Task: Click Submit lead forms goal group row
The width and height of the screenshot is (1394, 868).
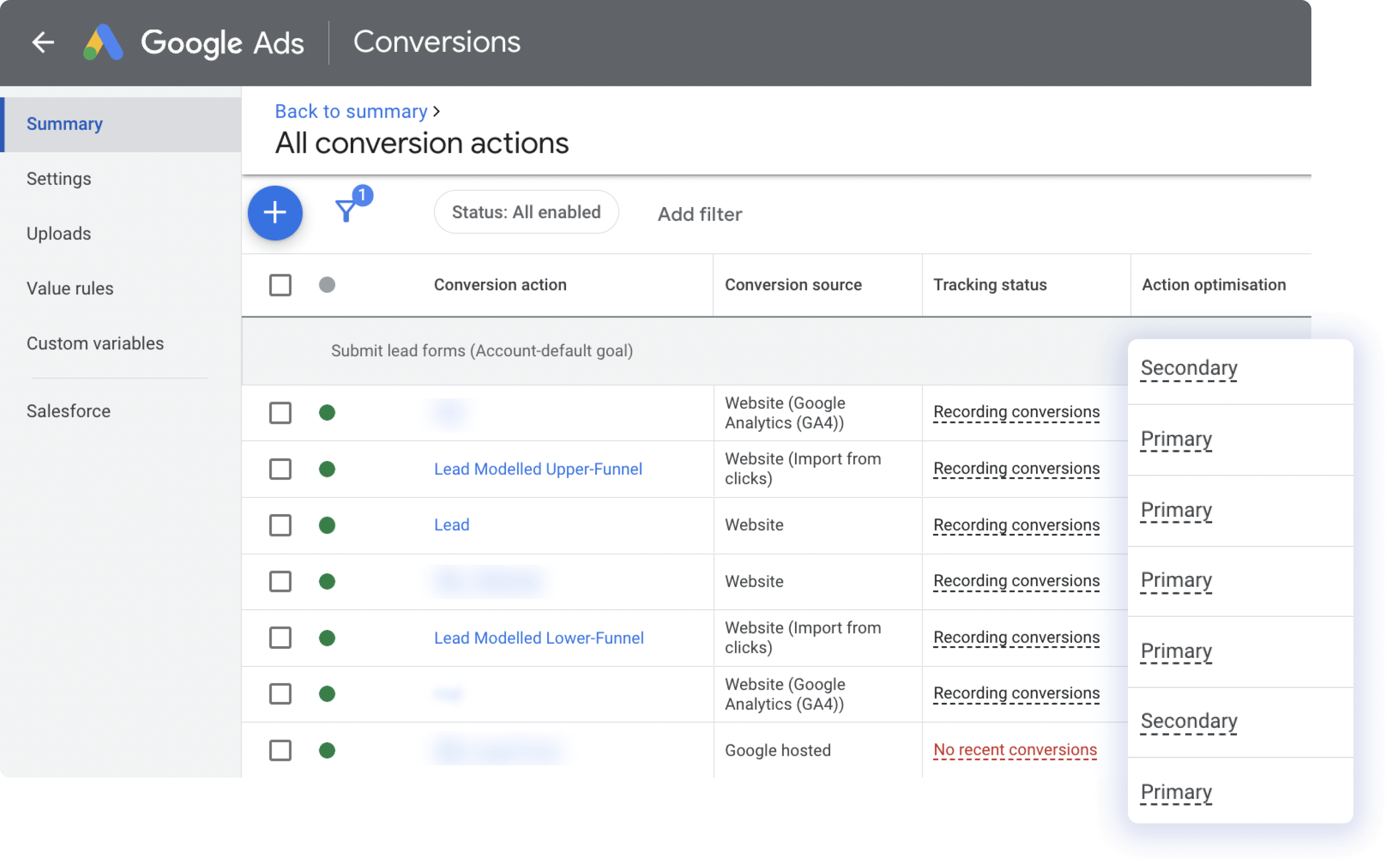Action: click(684, 351)
